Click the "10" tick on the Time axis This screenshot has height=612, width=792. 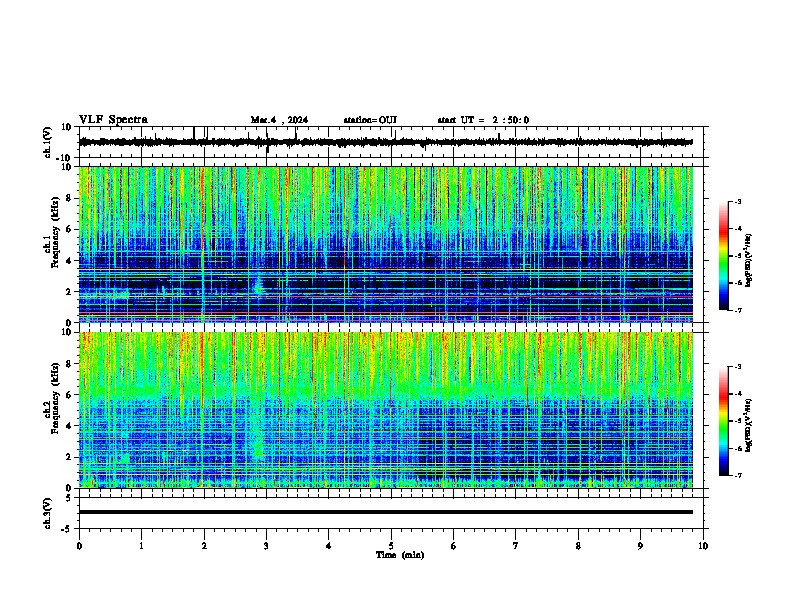tap(703, 546)
